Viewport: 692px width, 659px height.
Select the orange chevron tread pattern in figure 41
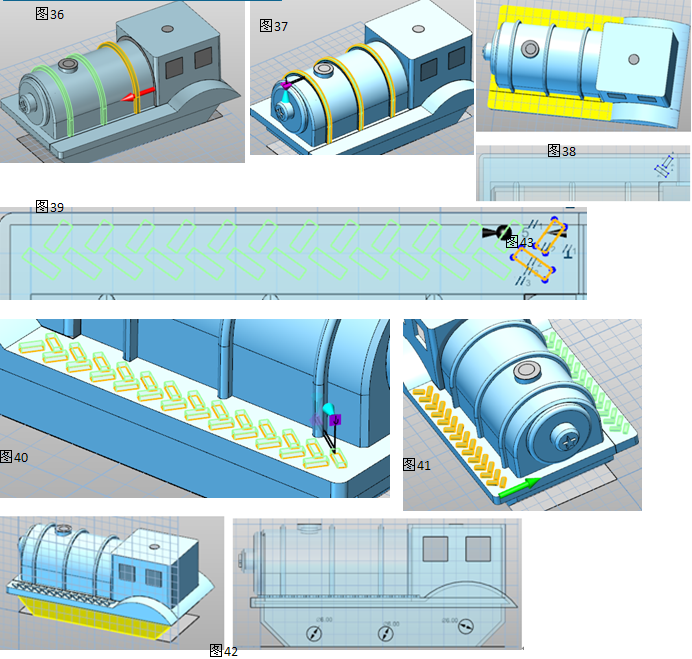pyautogui.click(x=459, y=437)
